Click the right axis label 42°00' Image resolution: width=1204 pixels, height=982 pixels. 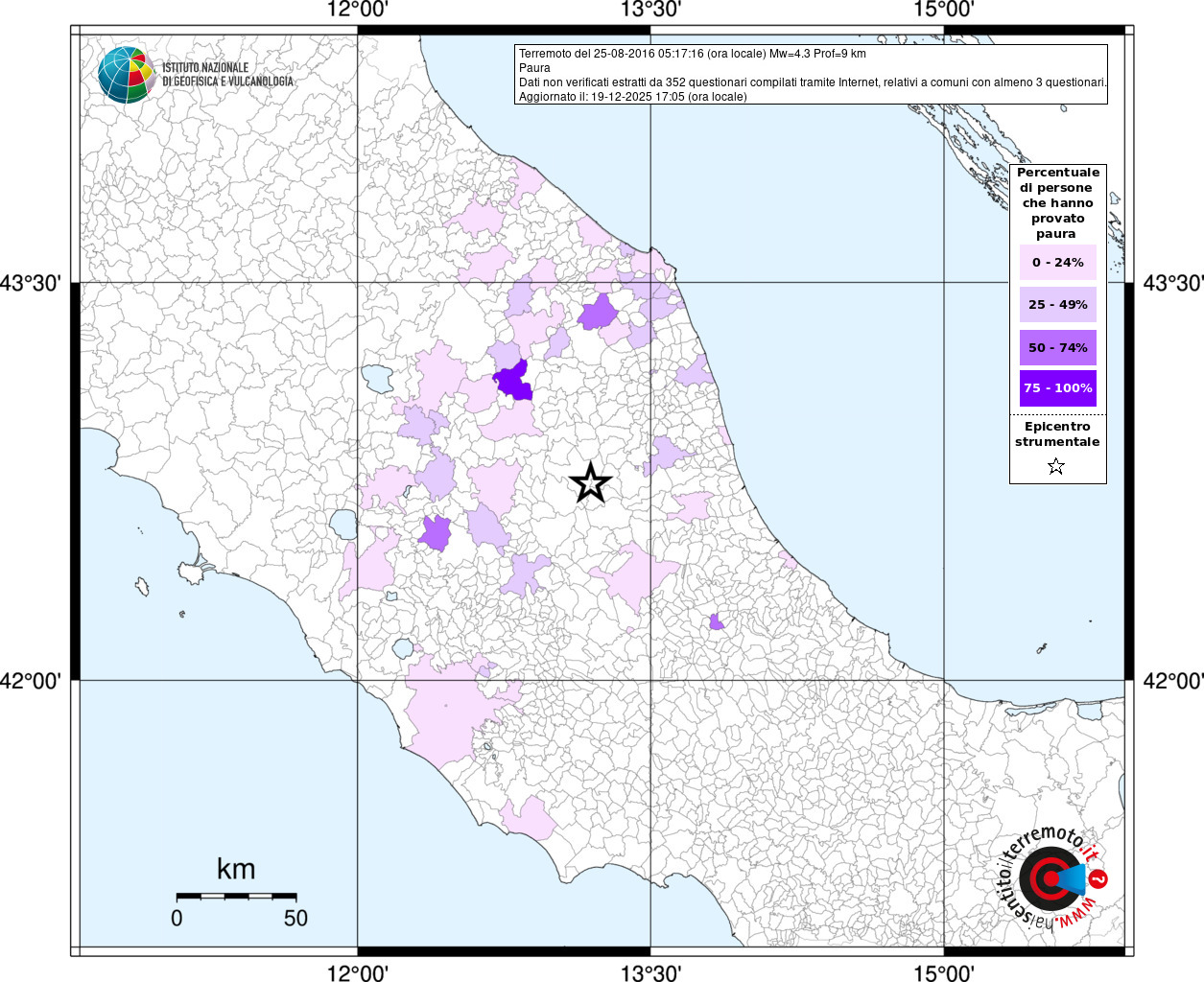click(x=1172, y=681)
